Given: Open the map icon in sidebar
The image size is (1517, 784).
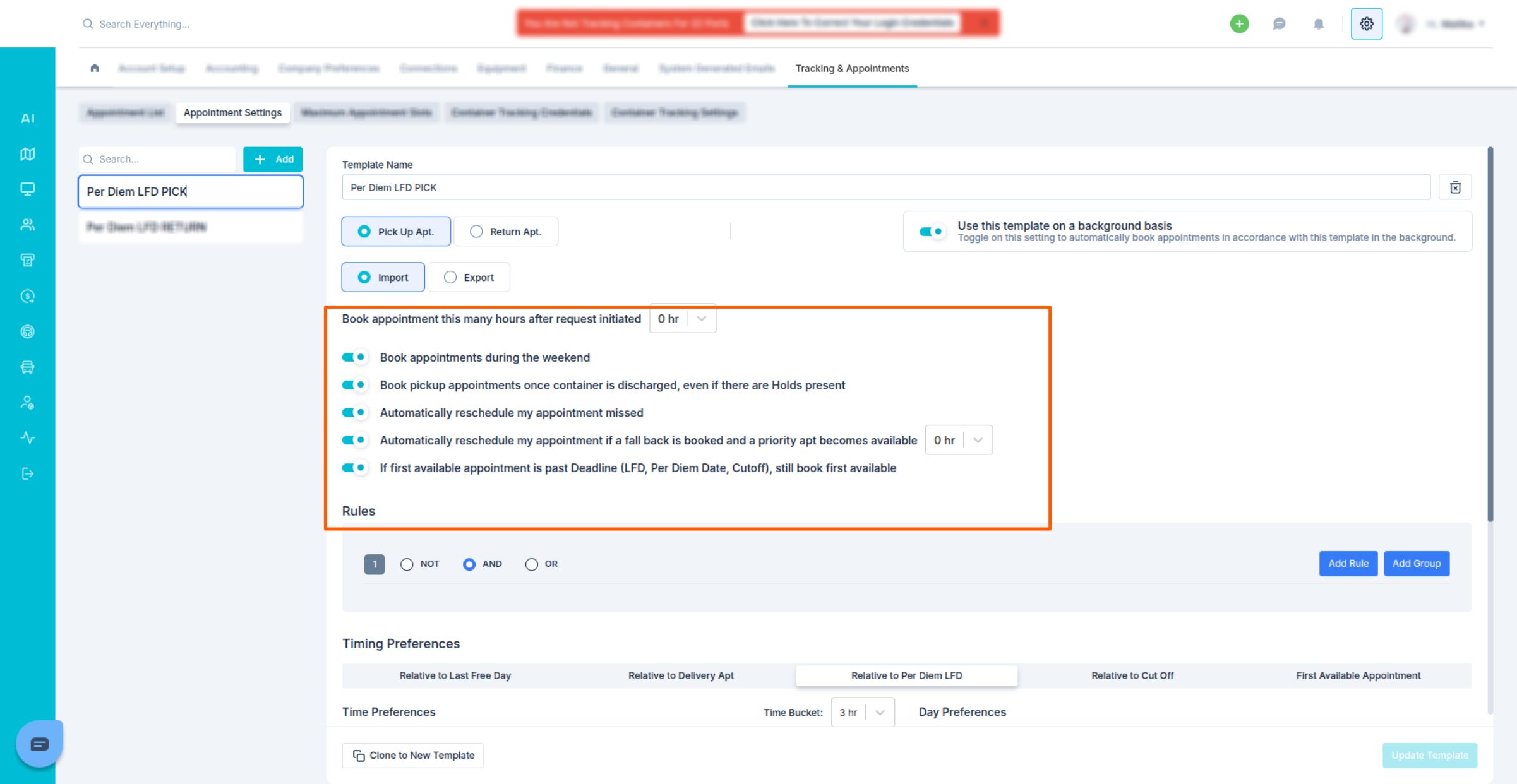Looking at the screenshot, I should point(27,154).
